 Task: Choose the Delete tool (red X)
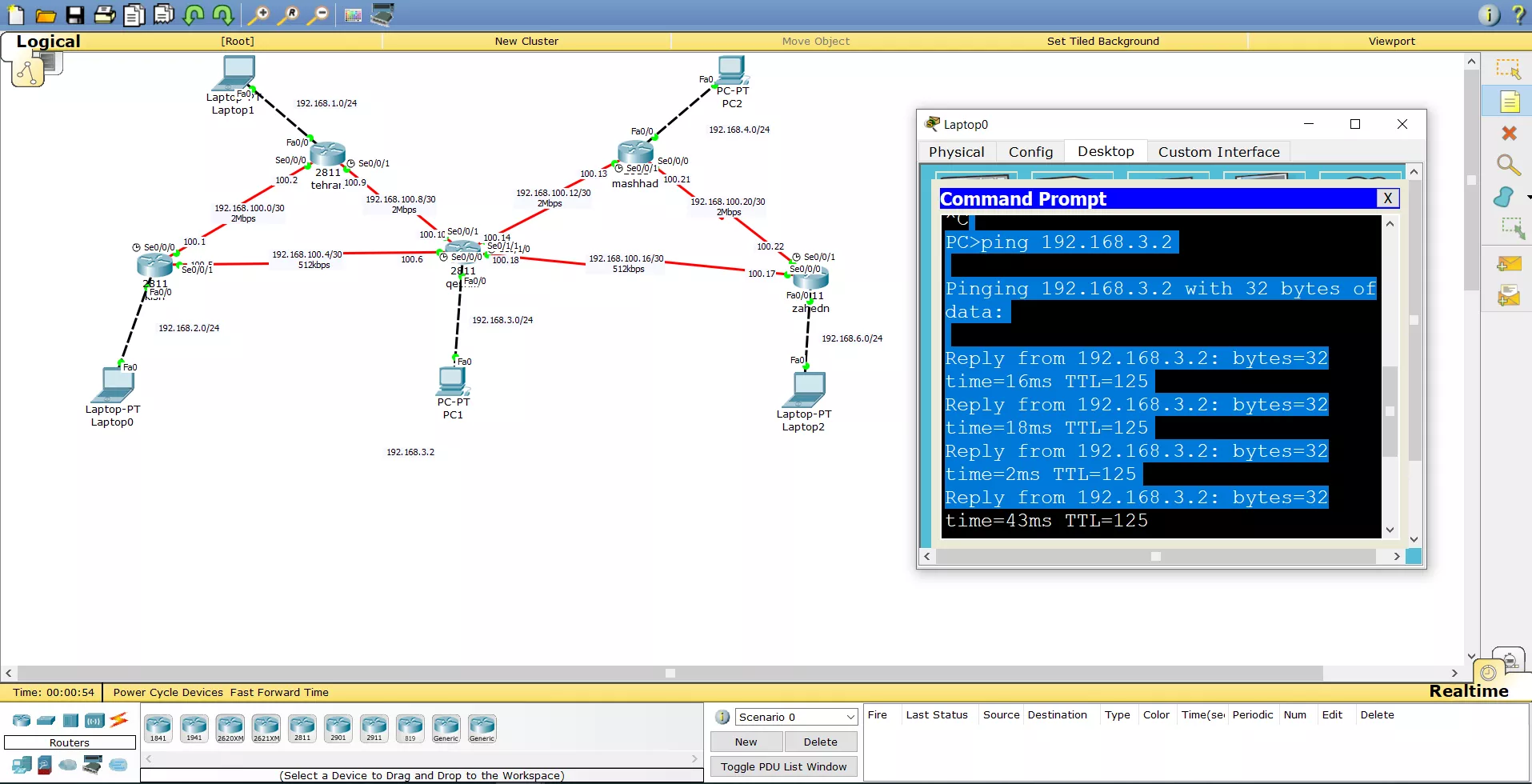pos(1509,133)
